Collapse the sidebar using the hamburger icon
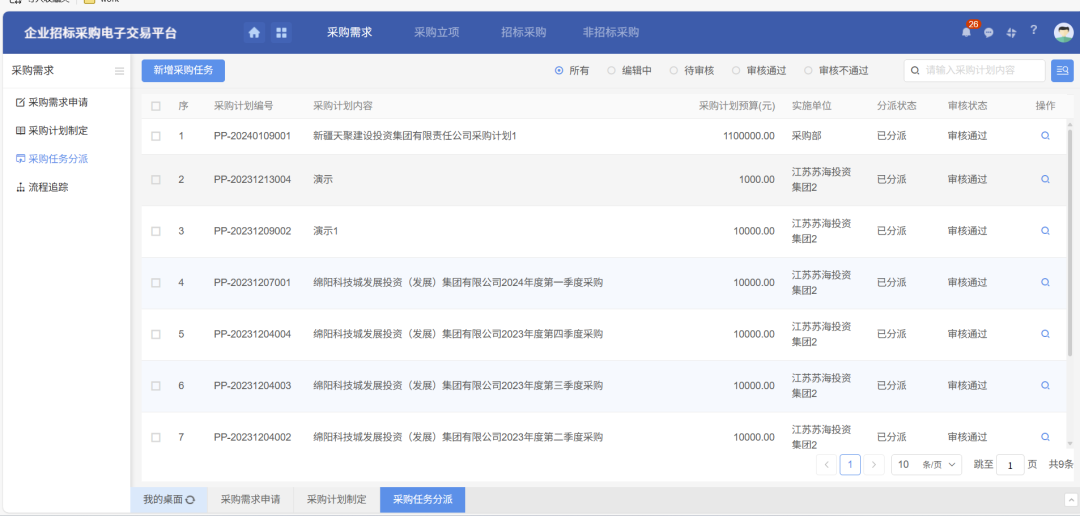1080x516 pixels. [x=119, y=71]
